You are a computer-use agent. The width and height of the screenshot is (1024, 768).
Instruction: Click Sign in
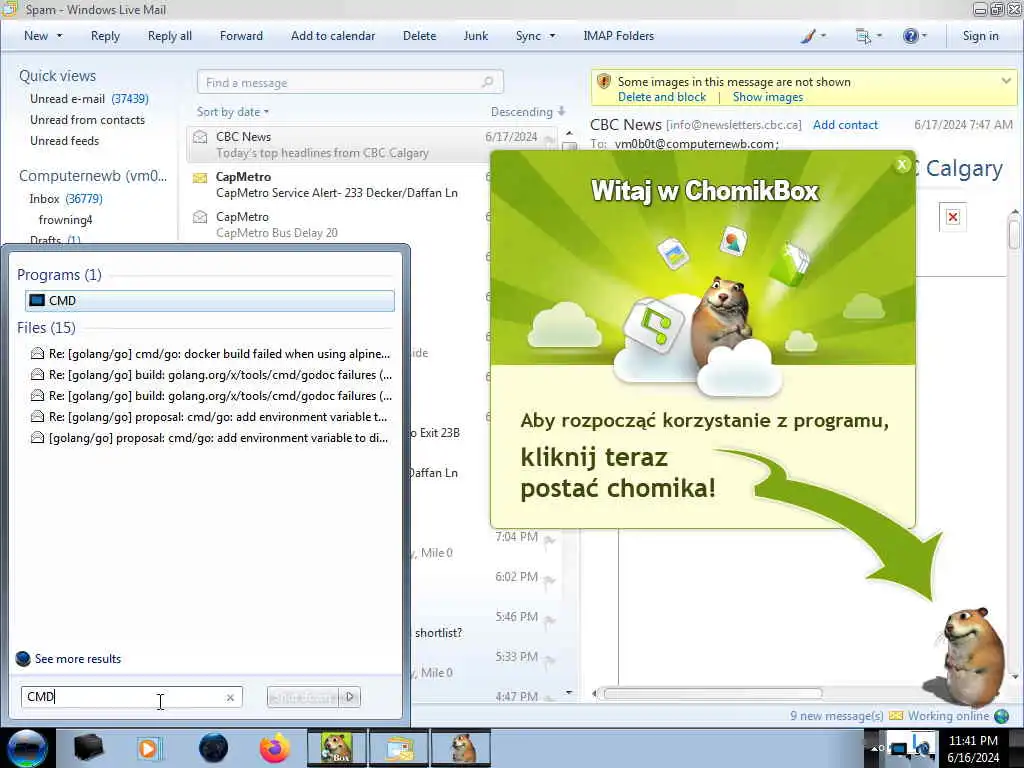980,36
